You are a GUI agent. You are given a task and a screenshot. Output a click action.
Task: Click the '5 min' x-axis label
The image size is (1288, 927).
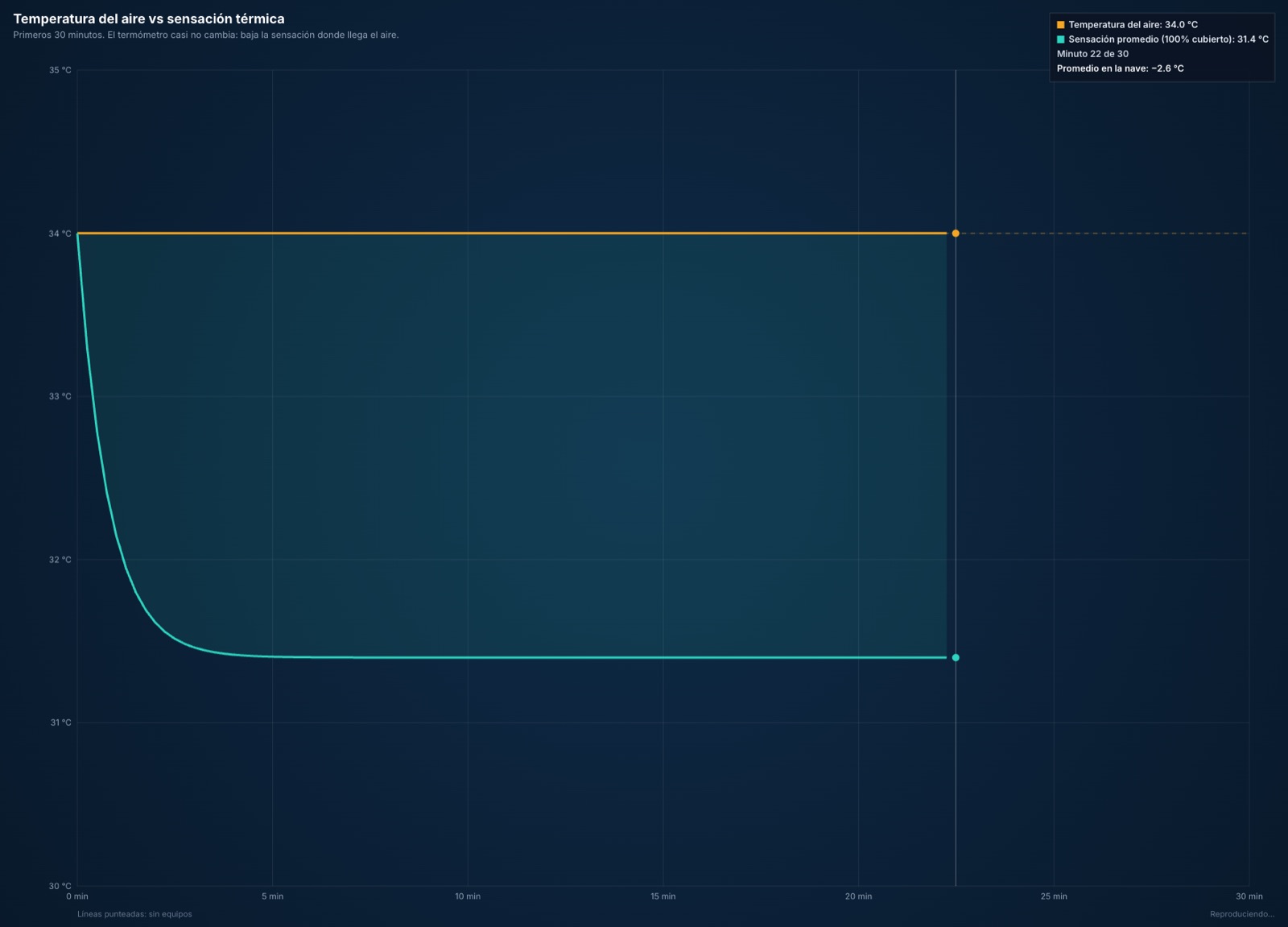(x=272, y=896)
